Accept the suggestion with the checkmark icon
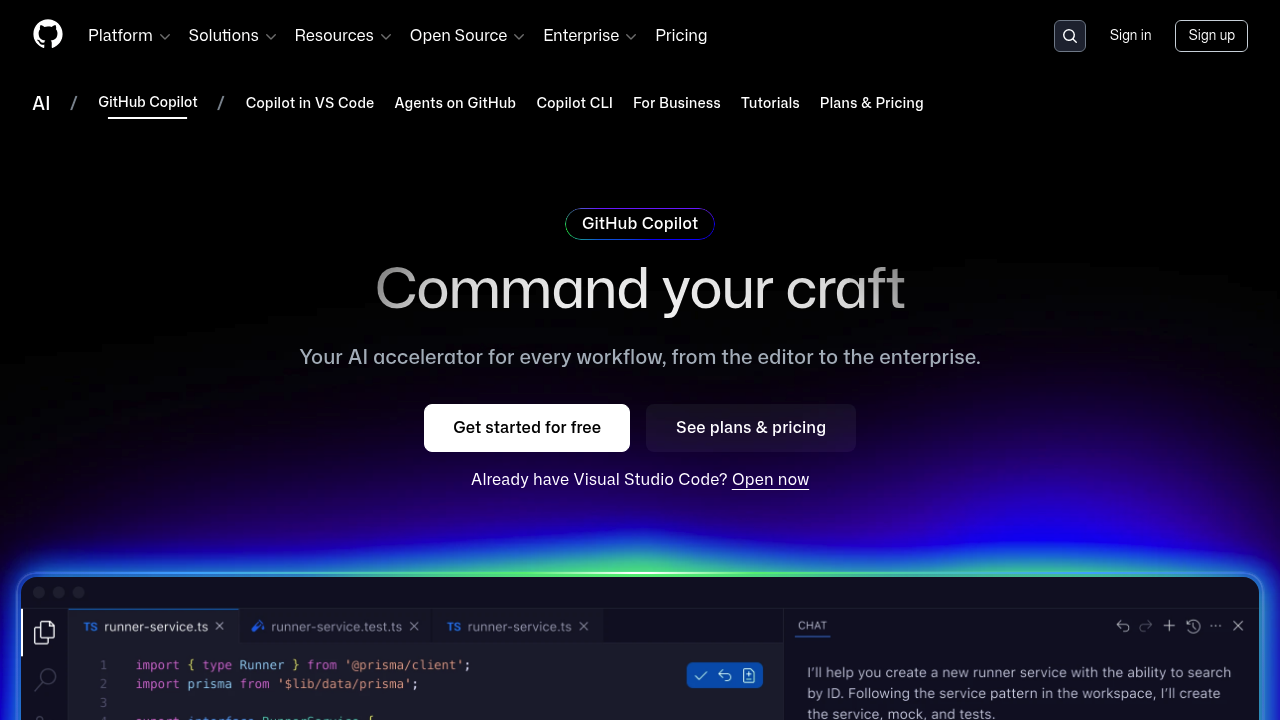The width and height of the screenshot is (1280, 720). [x=700, y=675]
